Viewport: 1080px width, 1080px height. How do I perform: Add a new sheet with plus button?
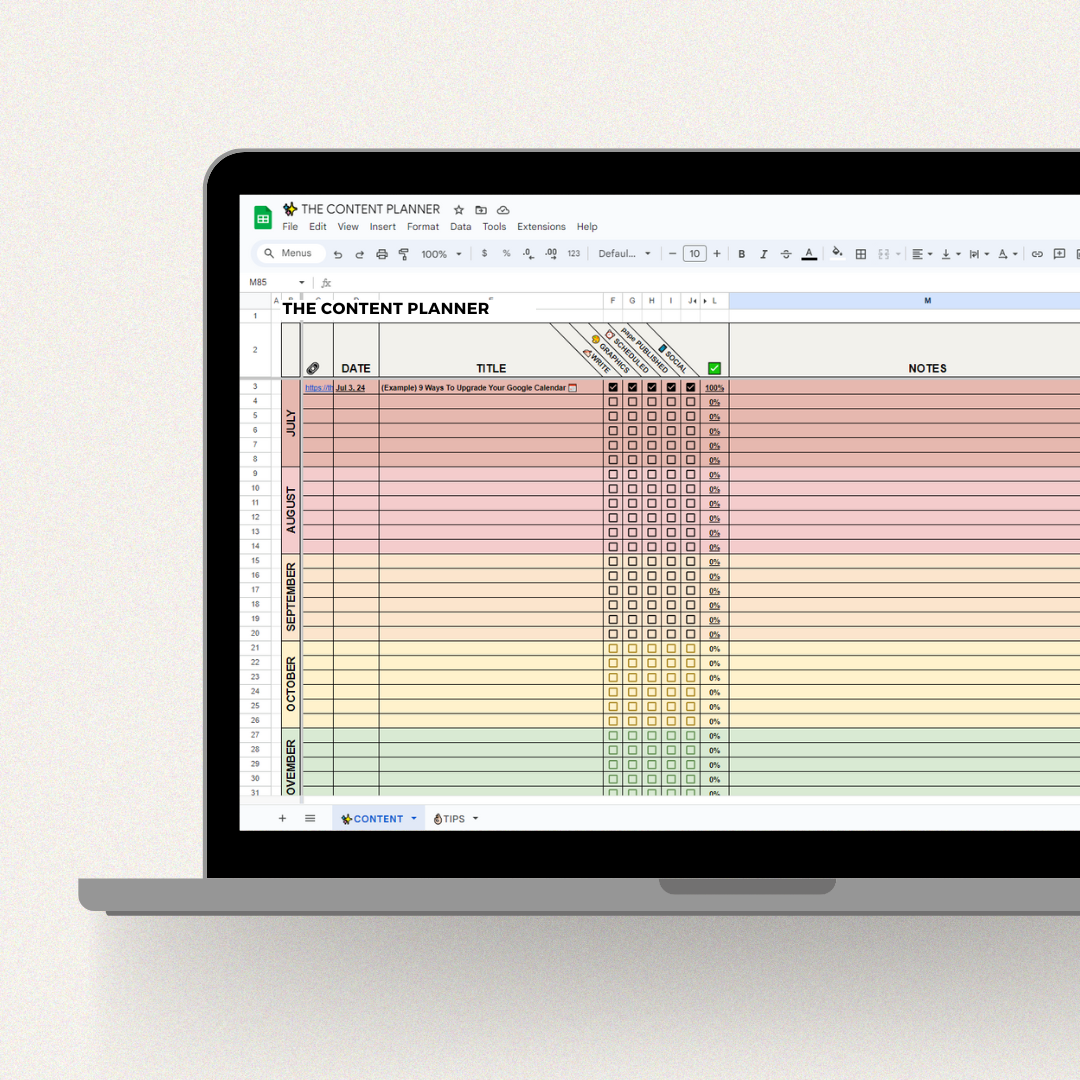pyautogui.click(x=282, y=818)
